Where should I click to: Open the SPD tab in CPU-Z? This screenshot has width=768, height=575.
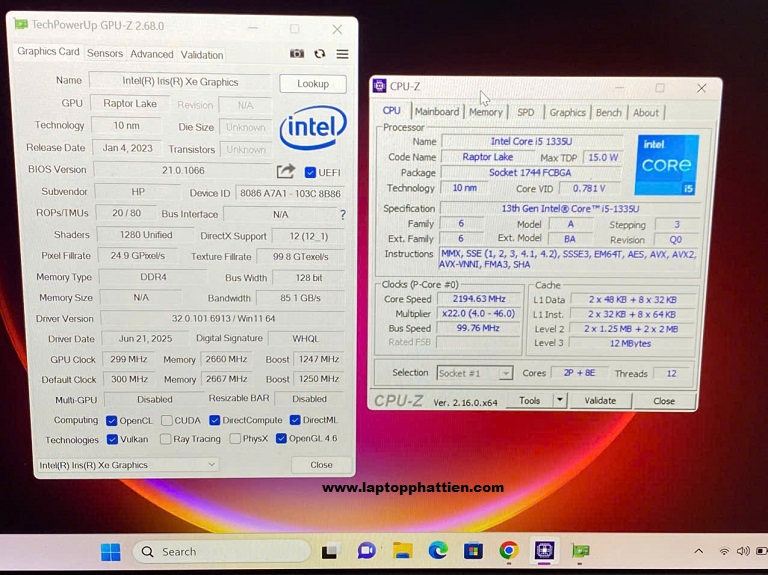tap(526, 112)
